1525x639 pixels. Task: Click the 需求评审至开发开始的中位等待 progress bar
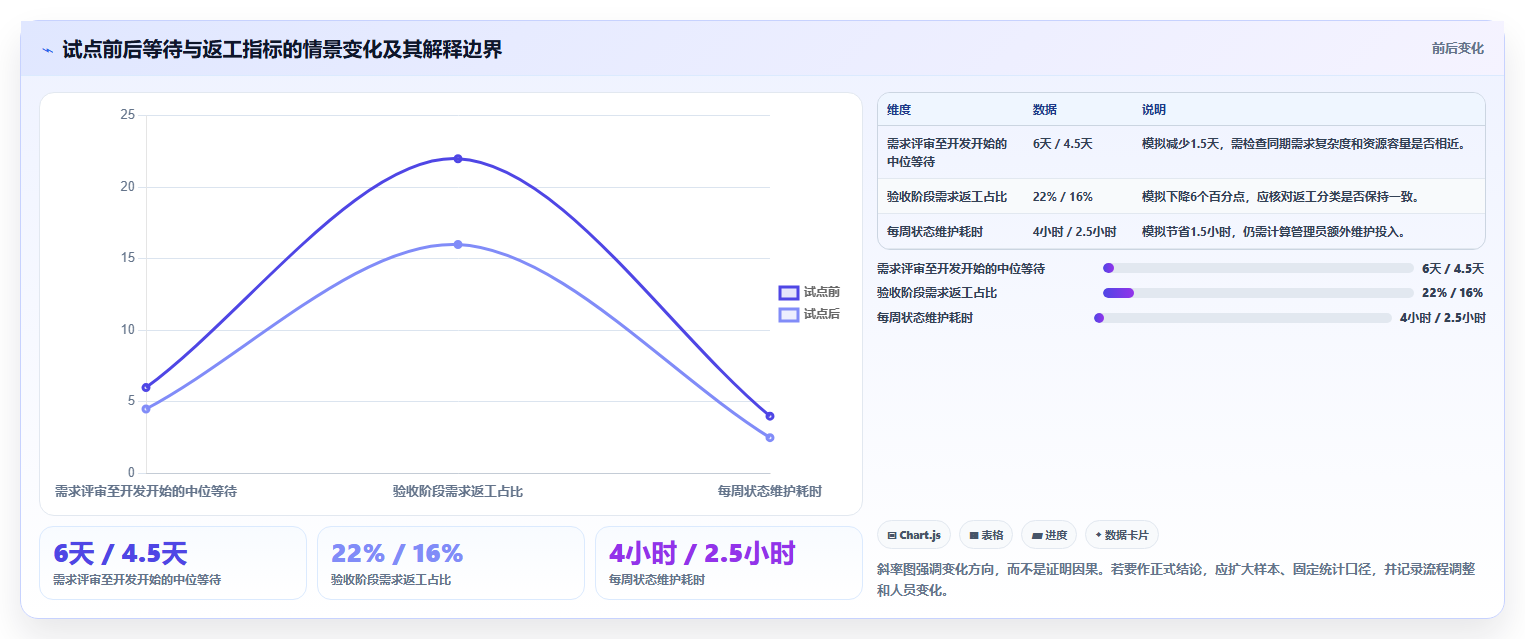[1258, 268]
